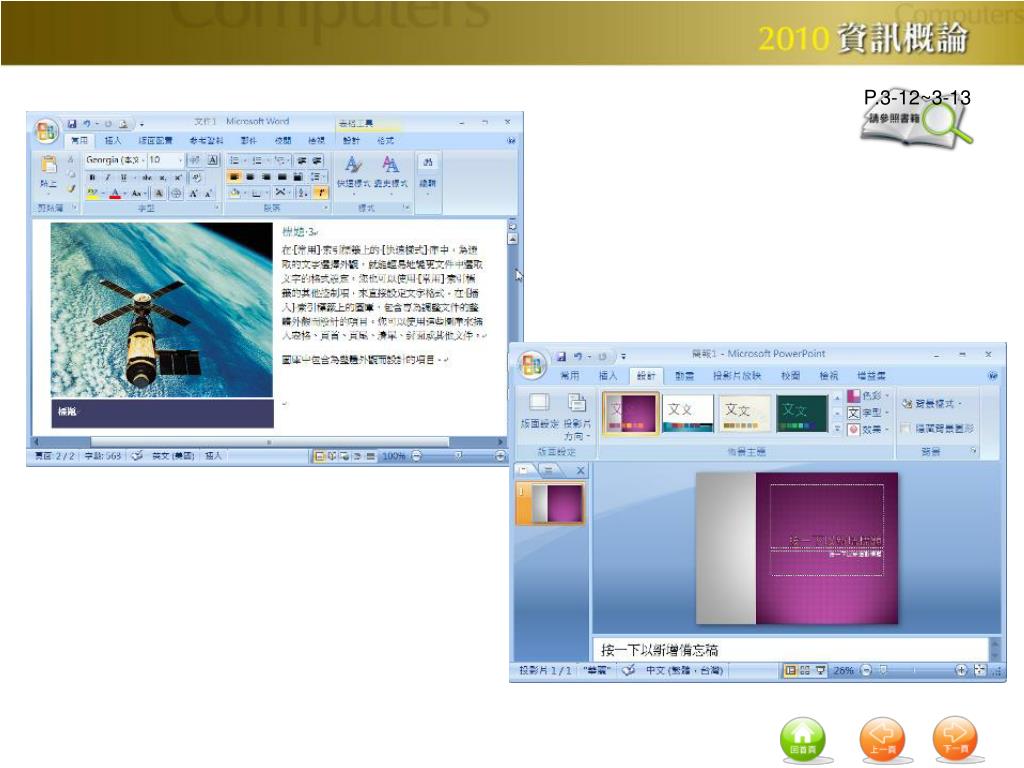1024x768 pixels.
Task: Open Background Styles button in PowerPoint
Action: pos(931,404)
